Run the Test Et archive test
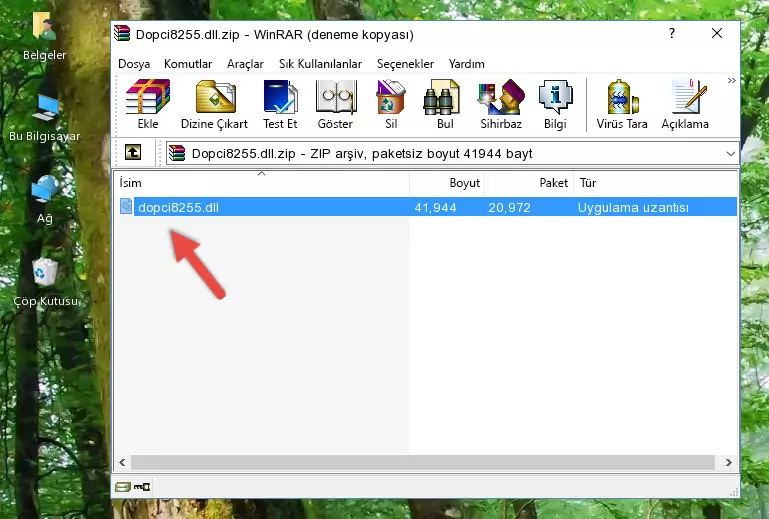 pyautogui.click(x=280, y=104)
